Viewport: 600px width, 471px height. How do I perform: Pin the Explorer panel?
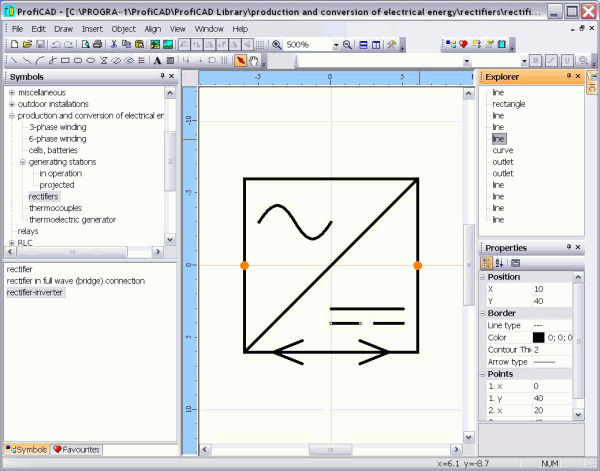coord(569,76)
